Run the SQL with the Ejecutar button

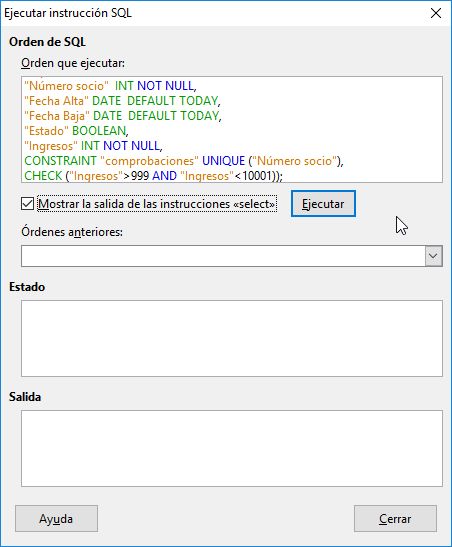tap(323, 204)
